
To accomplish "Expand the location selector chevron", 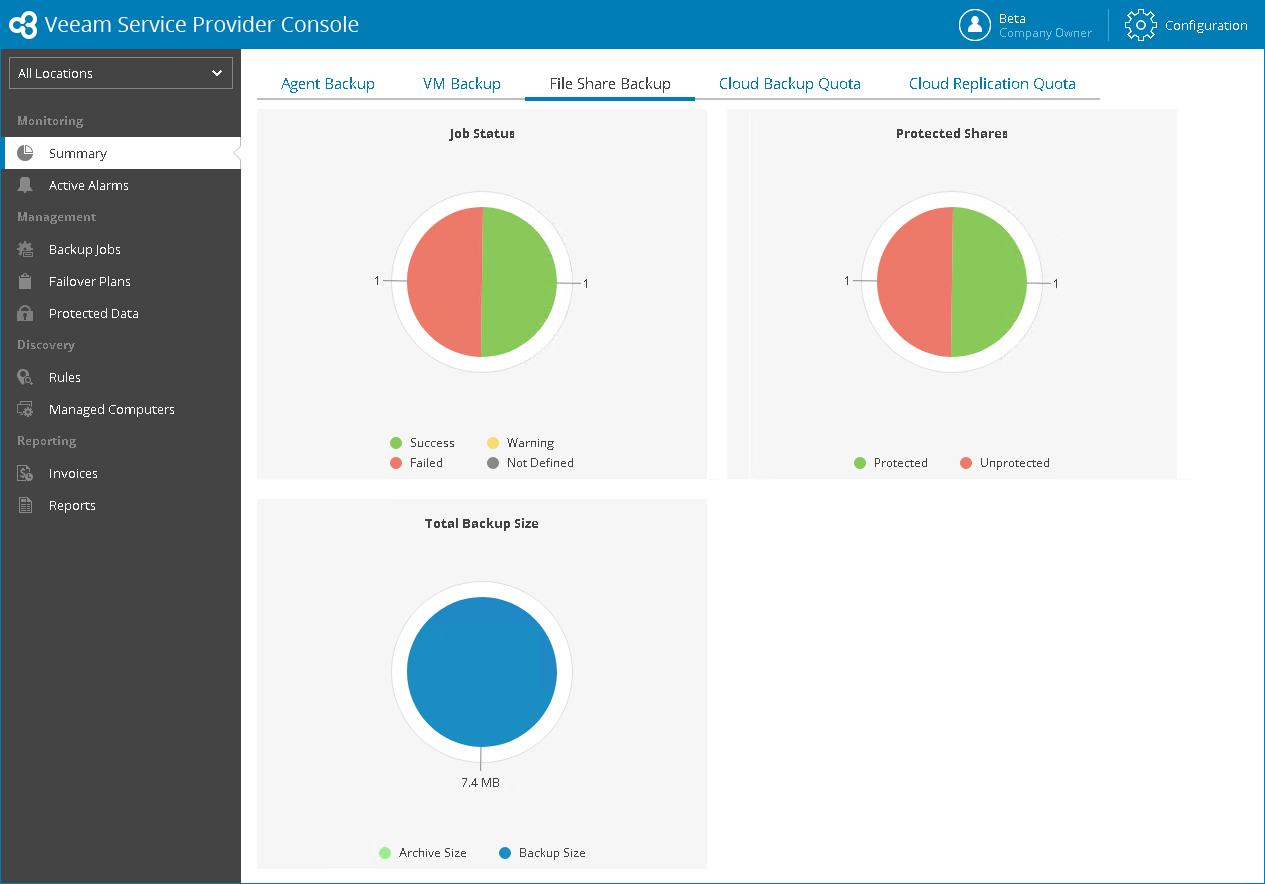I will (217, 73).
